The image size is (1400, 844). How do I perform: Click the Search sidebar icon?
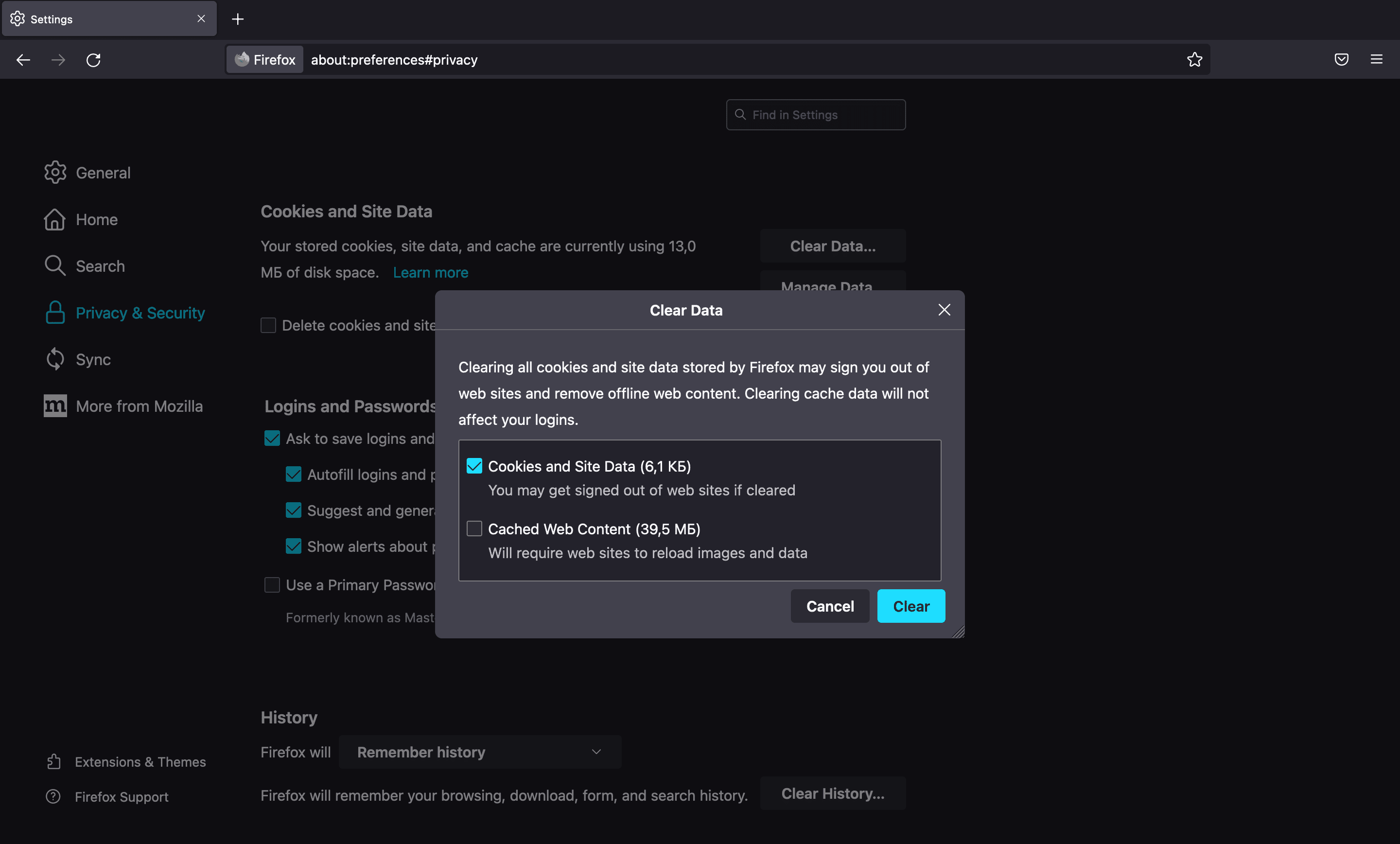coord(55,266)
